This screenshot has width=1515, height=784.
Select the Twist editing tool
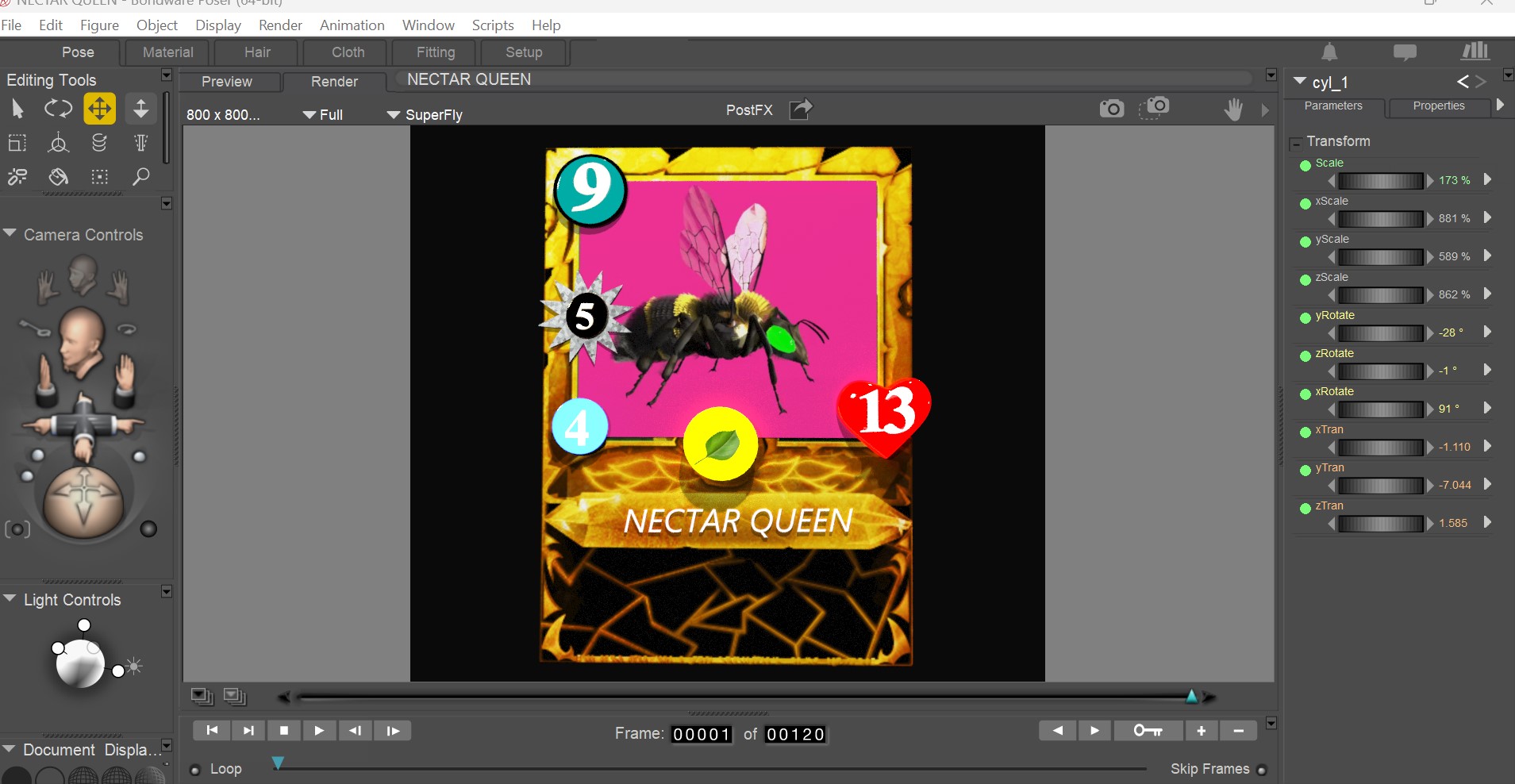coord(99,143)
